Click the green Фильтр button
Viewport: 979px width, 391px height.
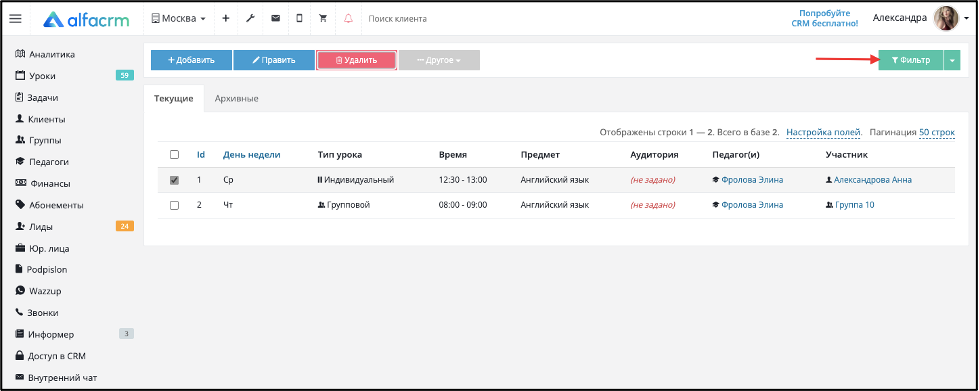(x=910, y=60)
